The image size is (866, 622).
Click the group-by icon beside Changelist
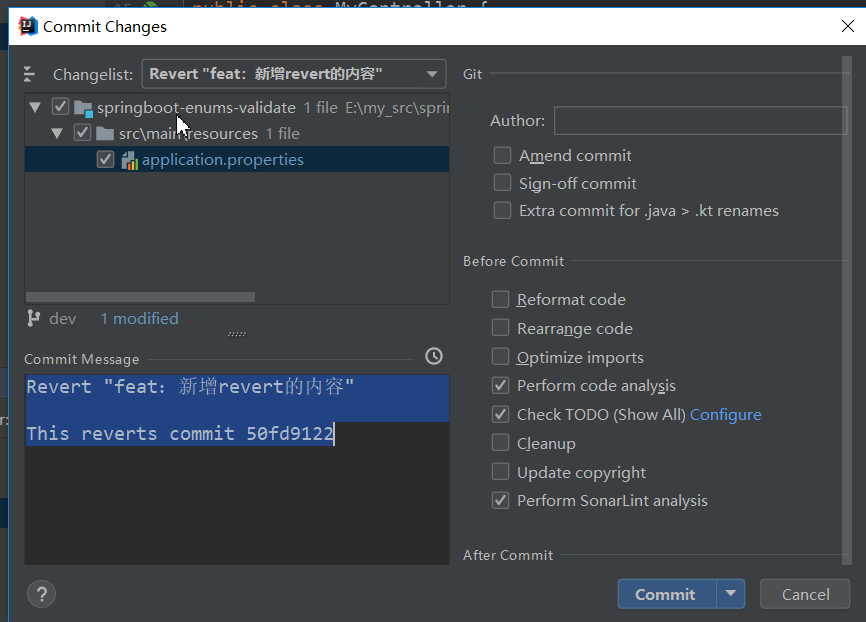coord(29,74)
